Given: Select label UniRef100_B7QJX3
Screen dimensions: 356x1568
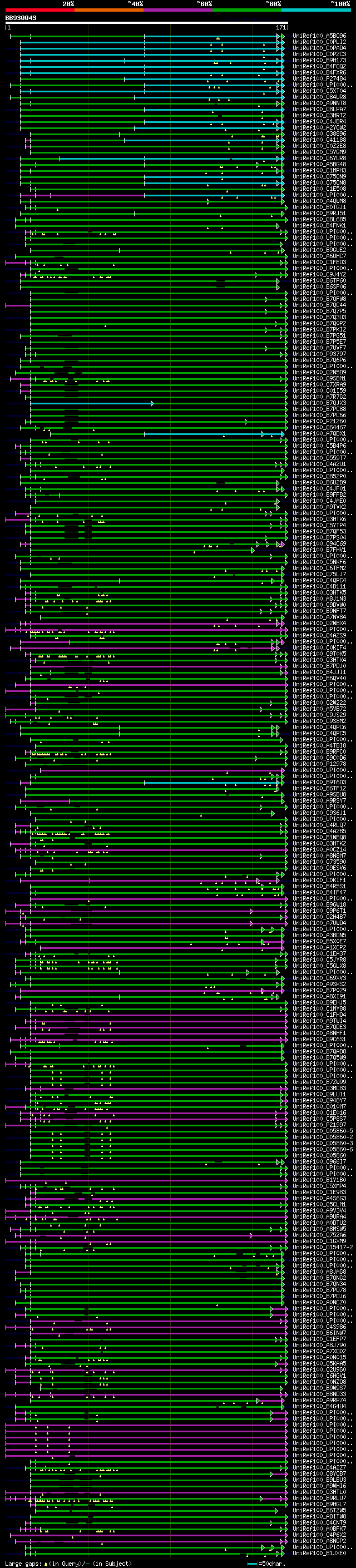Looking at the screenshot, I should pos(319,403).
